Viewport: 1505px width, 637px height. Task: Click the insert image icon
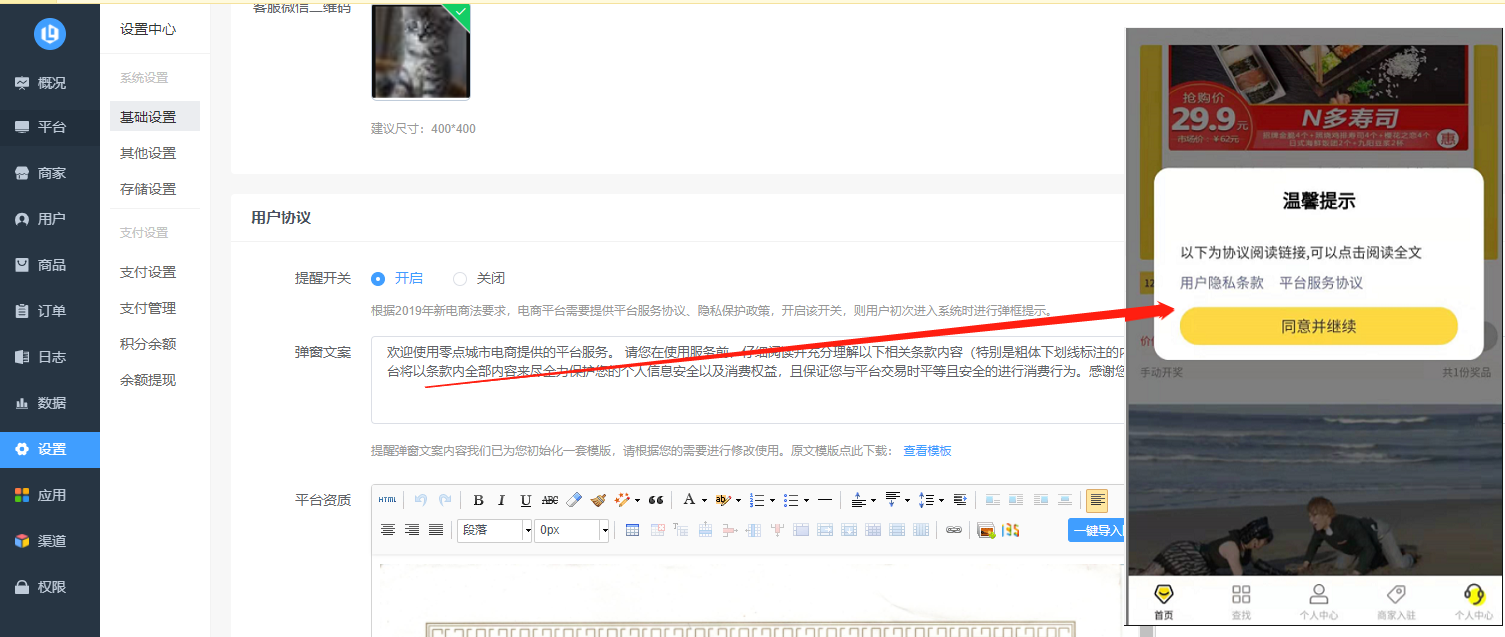(986, 530)
